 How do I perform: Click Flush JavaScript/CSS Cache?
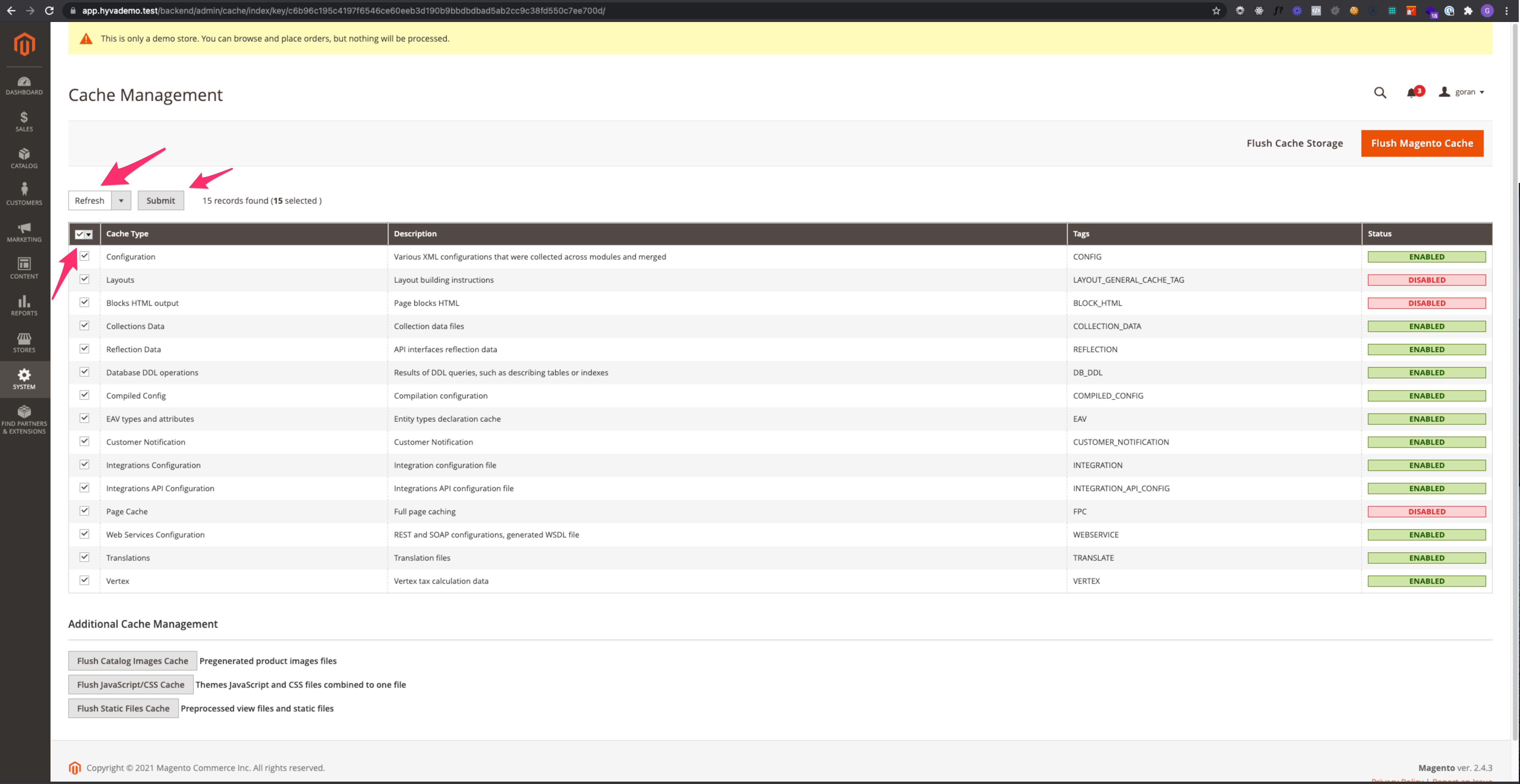pos(130,684)
